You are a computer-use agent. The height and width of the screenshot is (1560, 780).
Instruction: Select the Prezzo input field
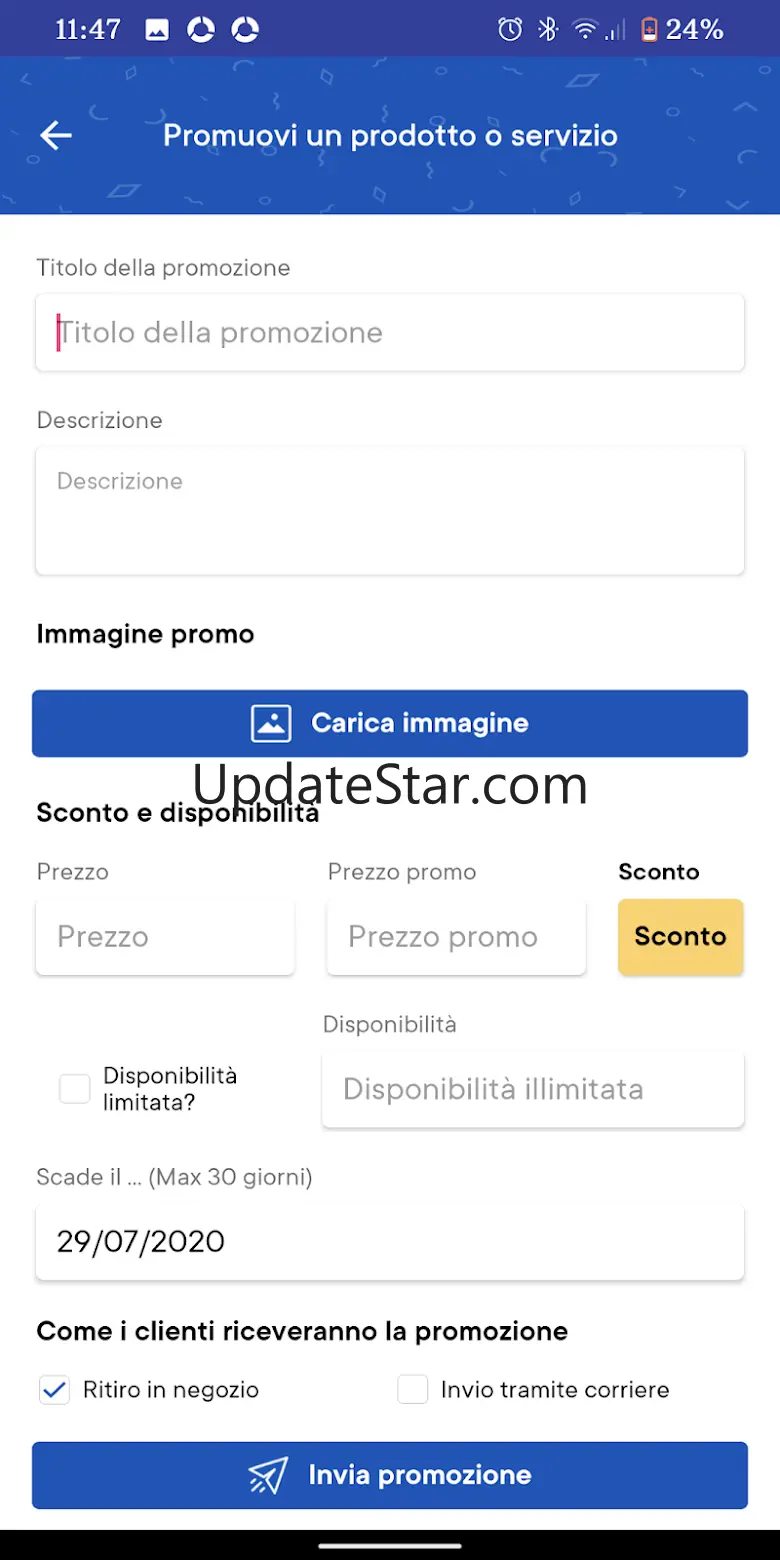[x=165, y=937]
